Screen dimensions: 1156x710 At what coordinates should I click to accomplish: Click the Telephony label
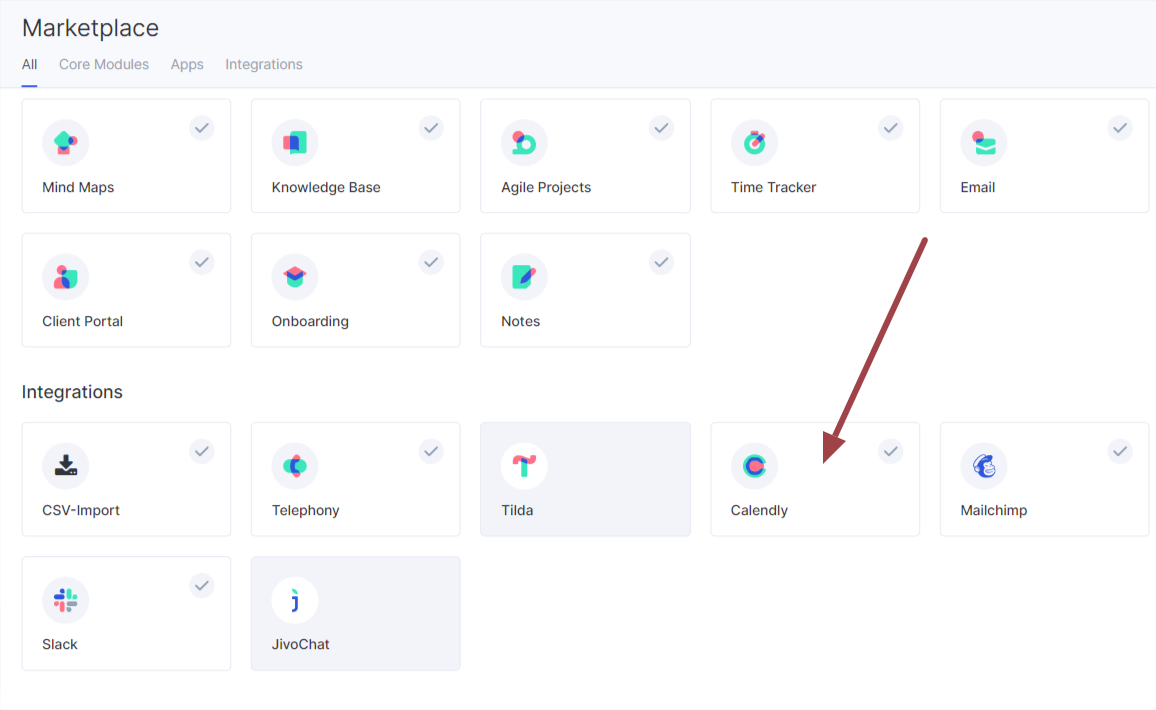point(305,510)
